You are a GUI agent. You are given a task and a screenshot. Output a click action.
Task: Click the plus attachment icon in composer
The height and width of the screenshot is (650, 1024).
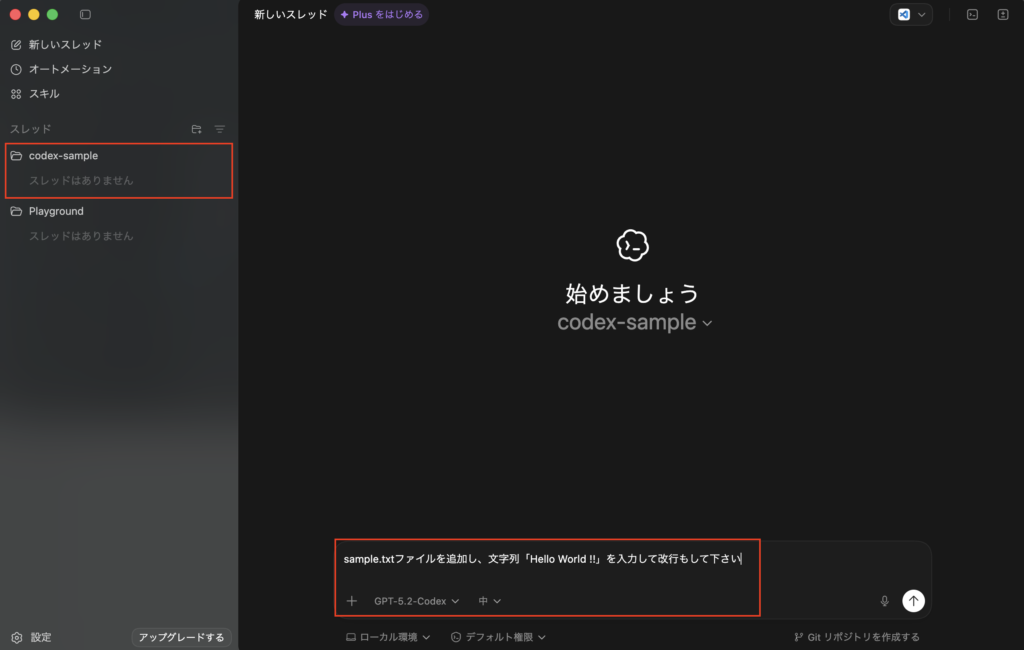(351, 601)
